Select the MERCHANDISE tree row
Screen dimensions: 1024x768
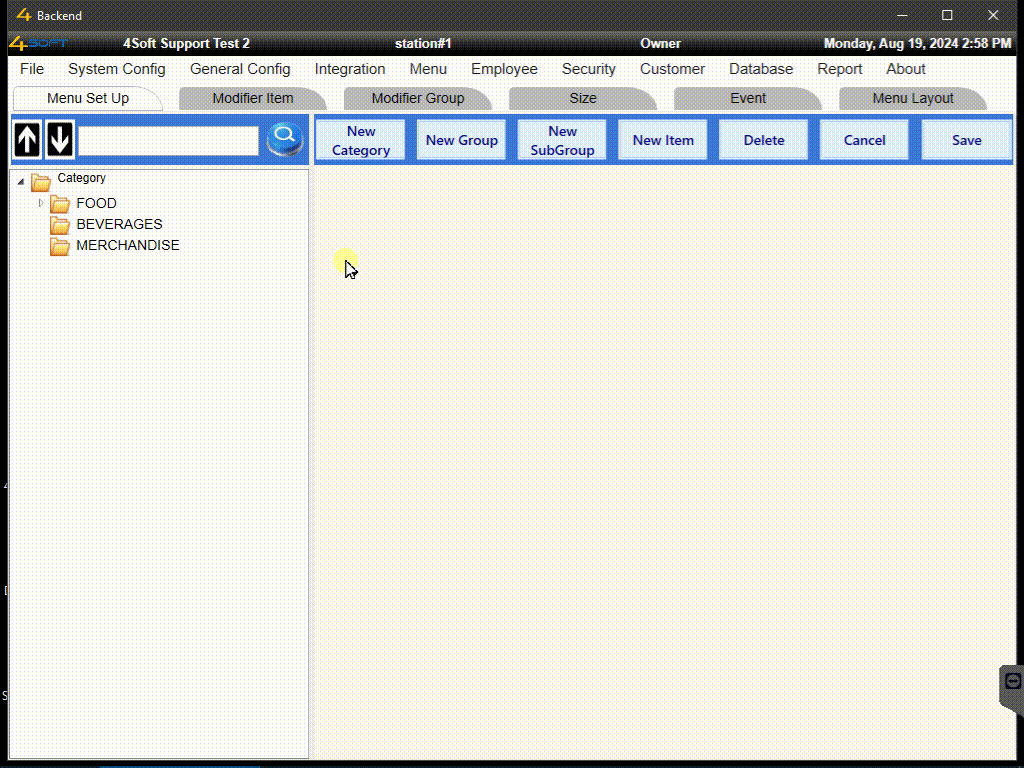pos(127,245)
